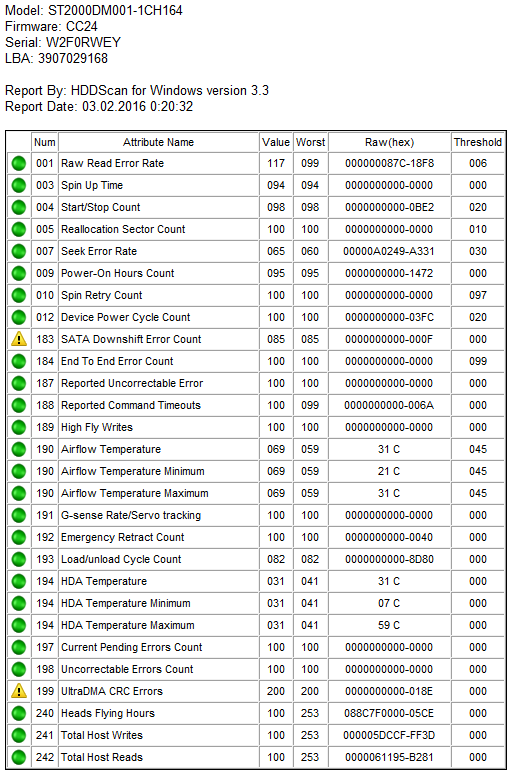
Task: Click the green status icon for Power-On Hours Count
Action: point(19,273)
